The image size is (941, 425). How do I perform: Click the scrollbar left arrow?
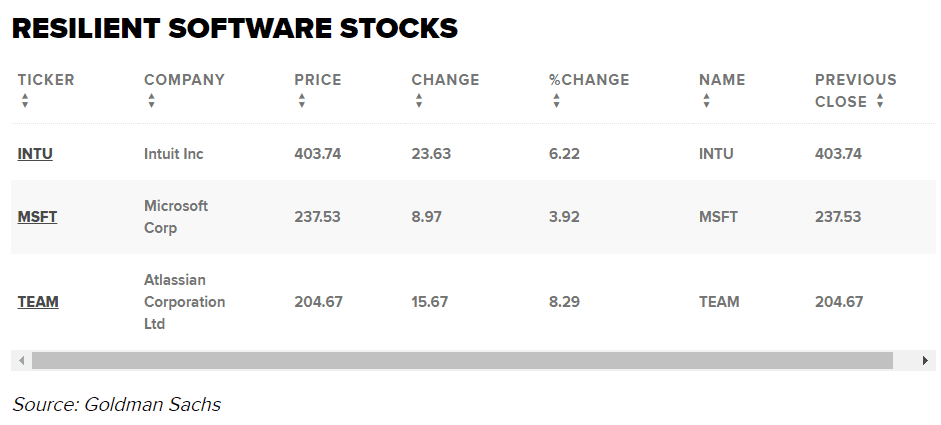[x=21, y=360]
